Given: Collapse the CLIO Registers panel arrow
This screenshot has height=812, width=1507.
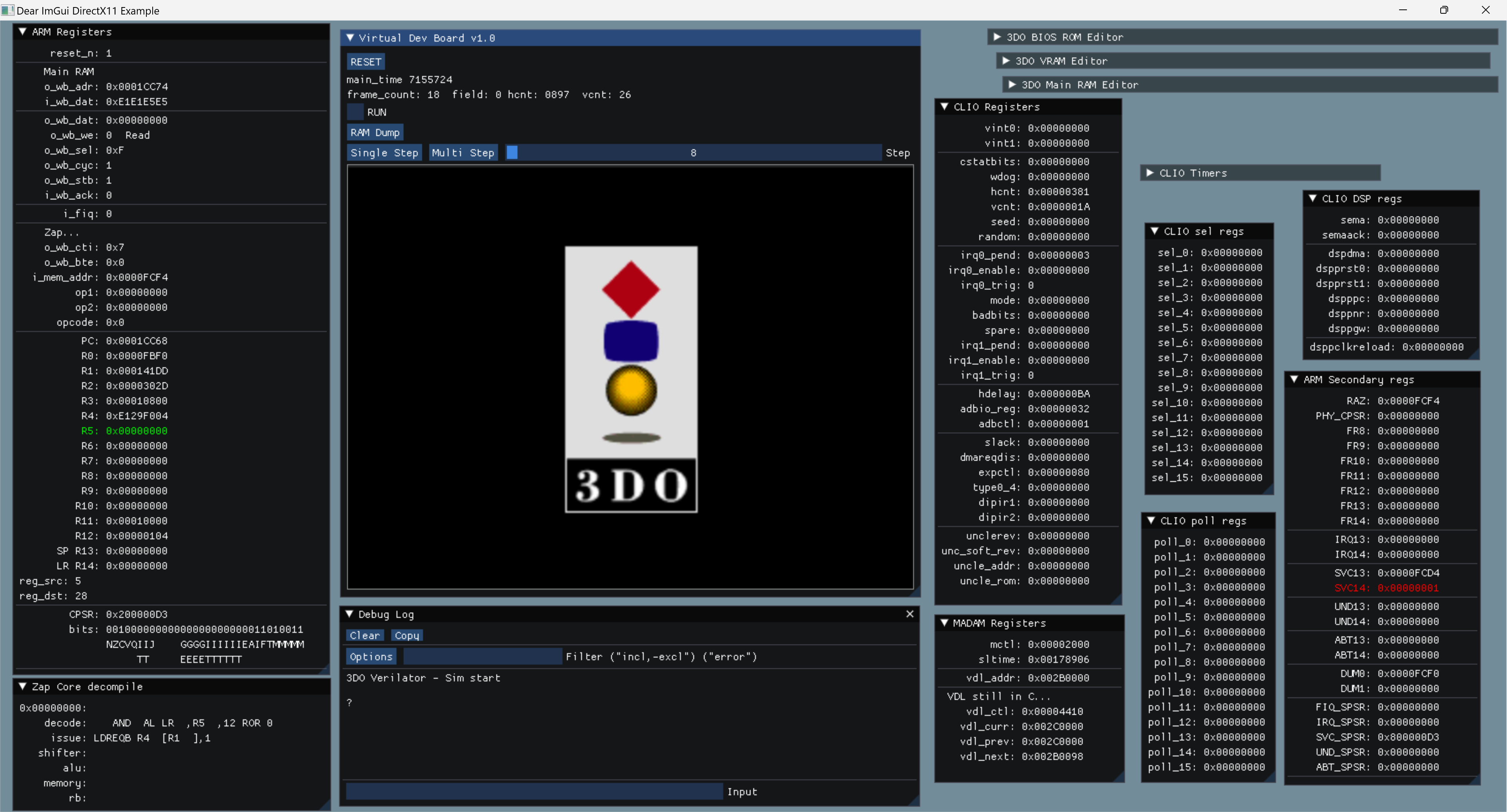Looking at the screenshot, I should [944, 106].
